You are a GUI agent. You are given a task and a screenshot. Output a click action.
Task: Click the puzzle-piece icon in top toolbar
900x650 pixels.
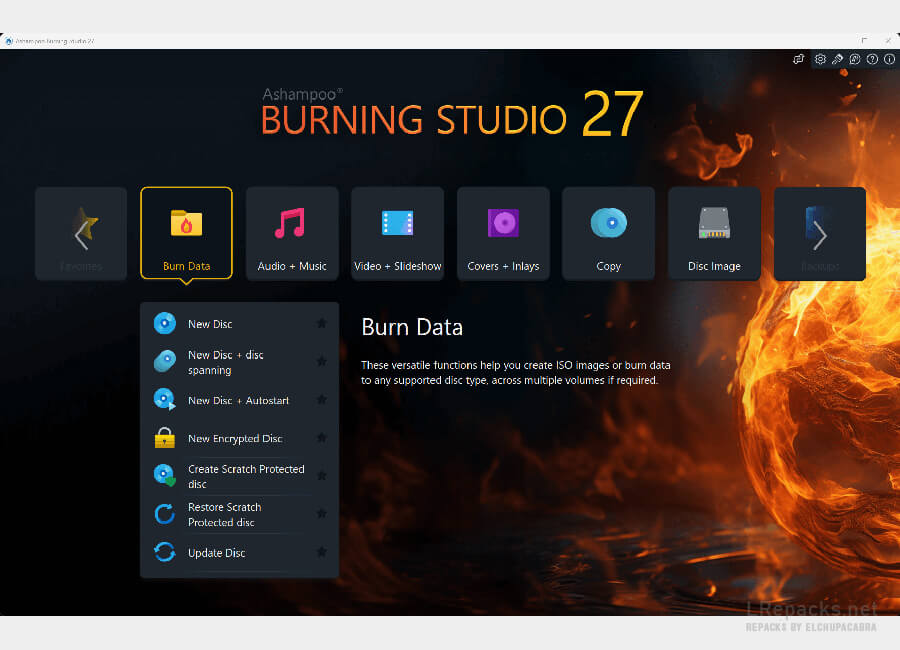[x=799, y=60]
